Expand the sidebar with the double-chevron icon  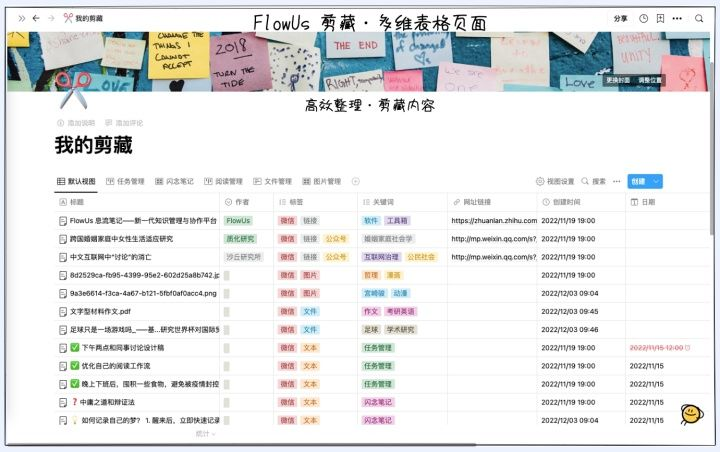click(x=22, y=18)
